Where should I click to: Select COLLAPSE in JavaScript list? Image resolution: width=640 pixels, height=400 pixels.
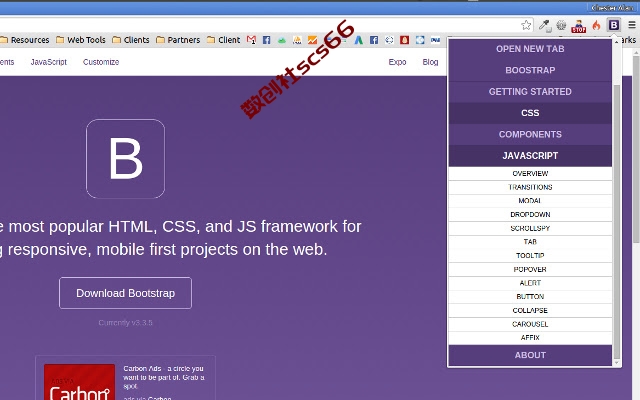point(530,310)
